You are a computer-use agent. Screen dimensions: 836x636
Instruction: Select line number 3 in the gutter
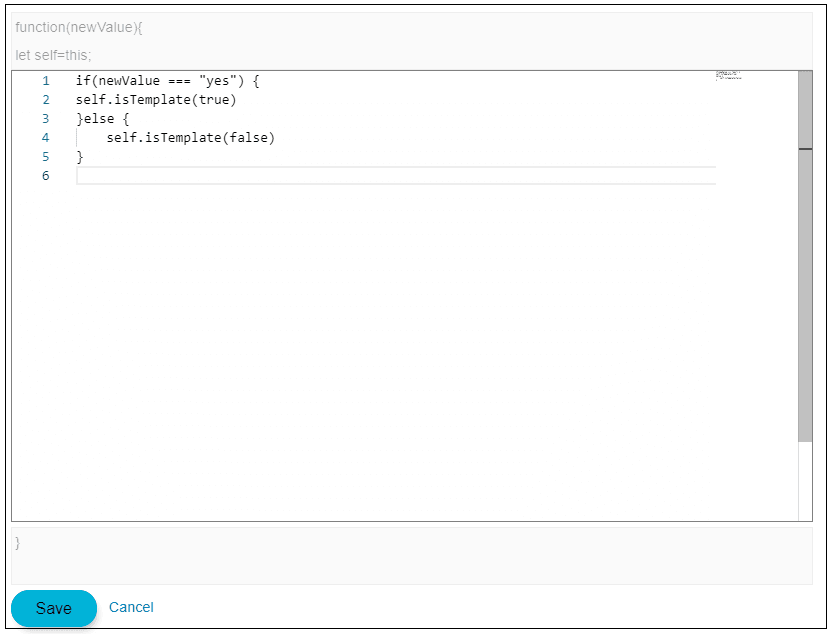point(45,118)
